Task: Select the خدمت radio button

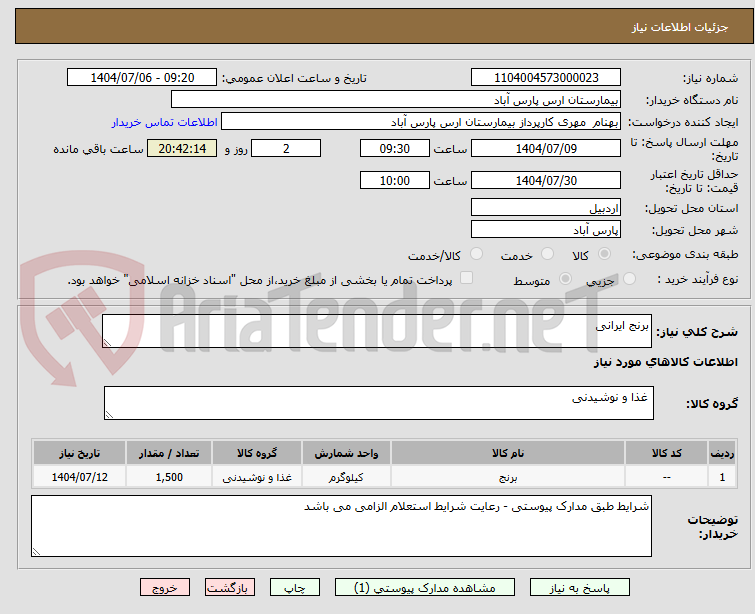Action: click(x=547, y=253)
